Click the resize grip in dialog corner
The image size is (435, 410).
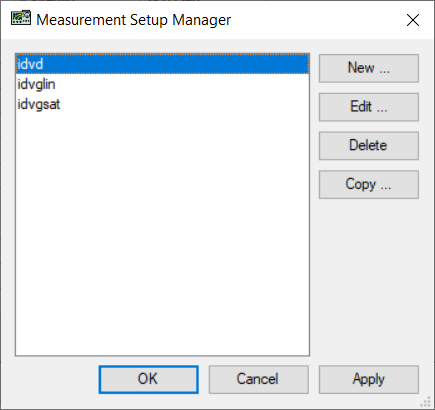(426, 402)
